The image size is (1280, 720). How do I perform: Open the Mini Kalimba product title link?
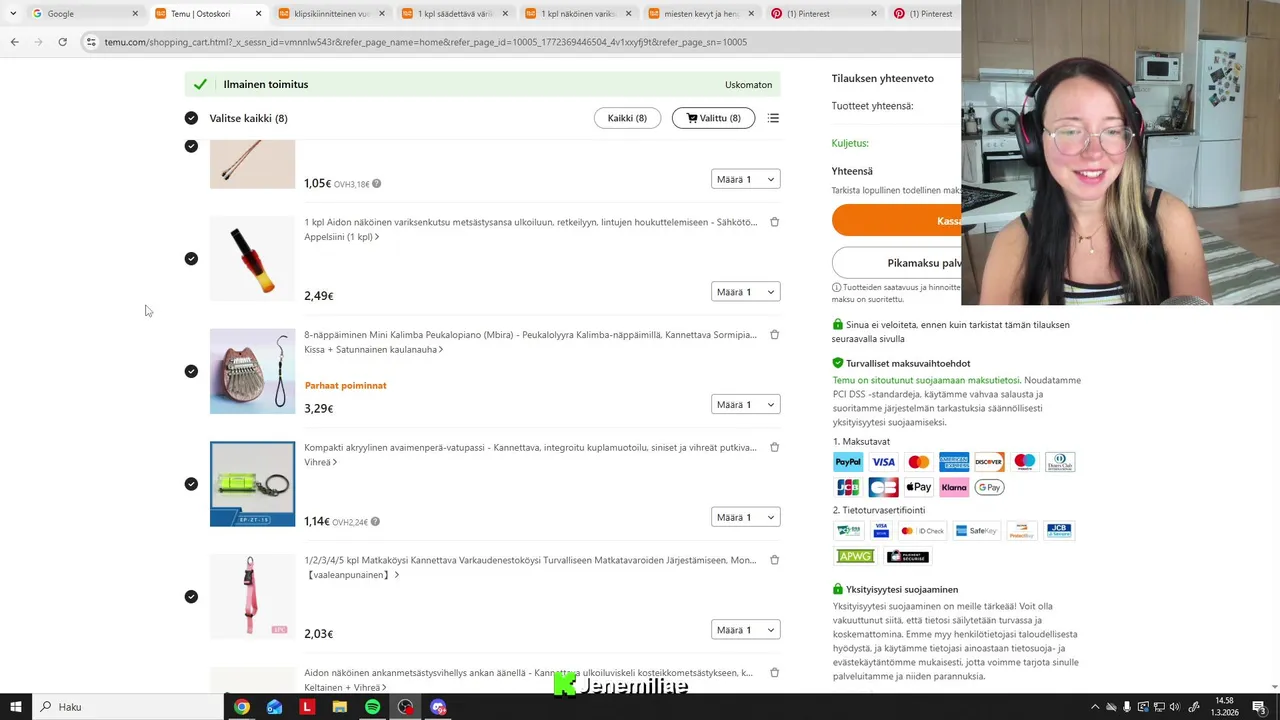click(530, 335)
